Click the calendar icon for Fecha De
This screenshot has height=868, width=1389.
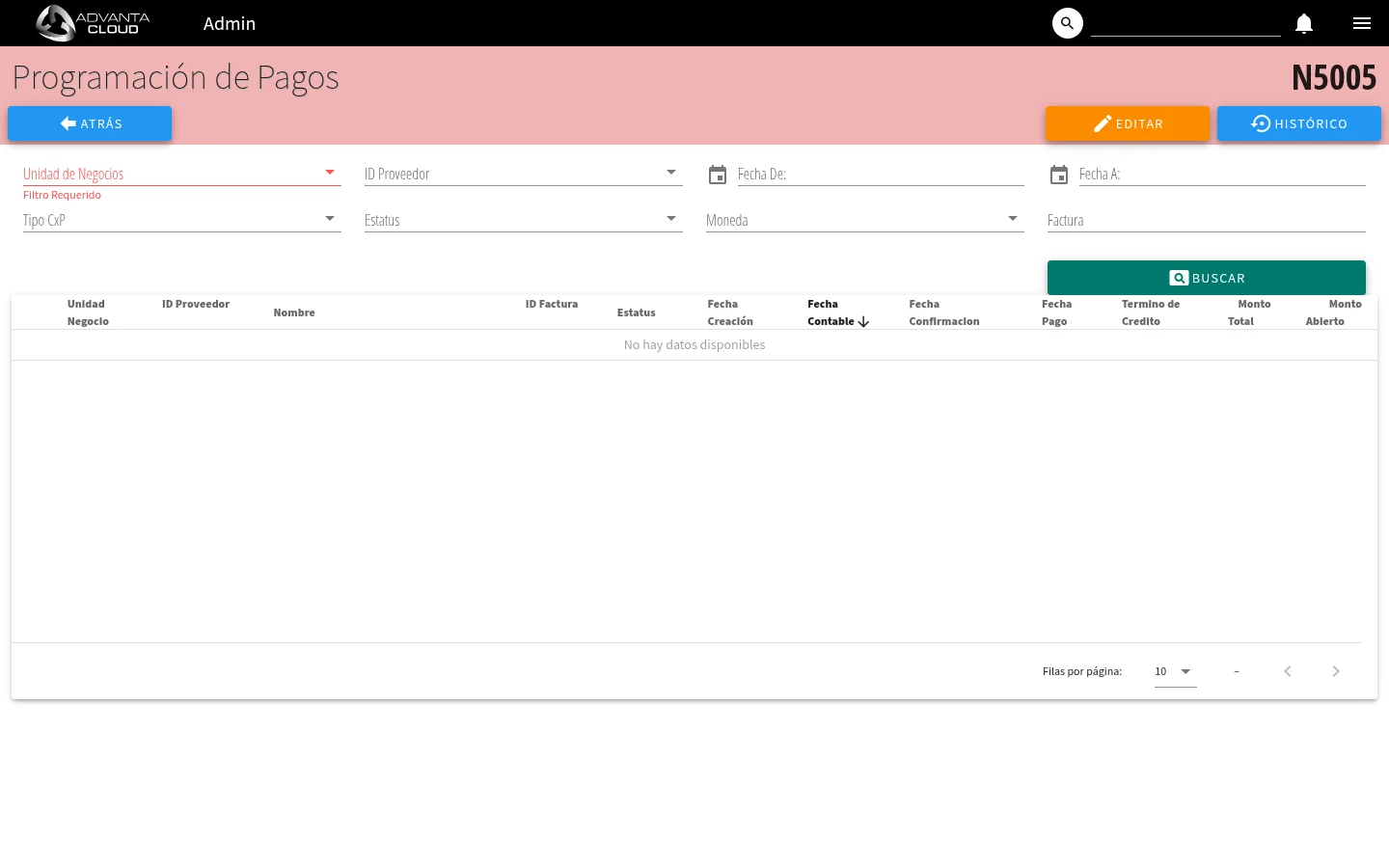click(x=718, y=175)
